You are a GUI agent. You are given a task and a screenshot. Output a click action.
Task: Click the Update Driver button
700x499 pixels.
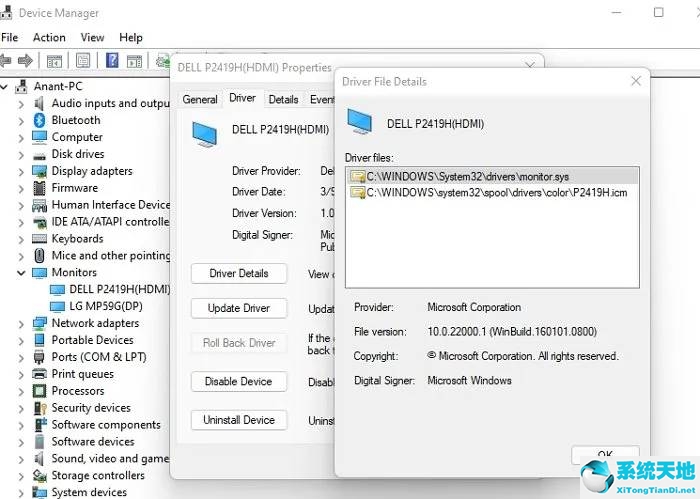pos(239,308)
